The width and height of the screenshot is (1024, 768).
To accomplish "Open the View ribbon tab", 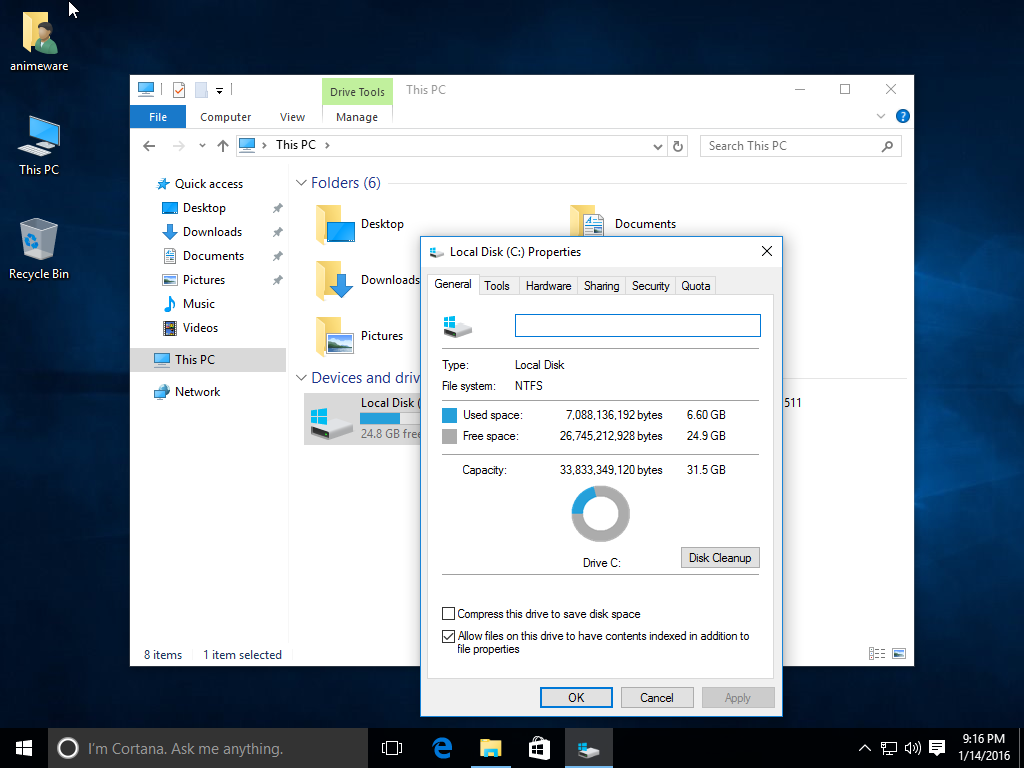I will [292, 116].
